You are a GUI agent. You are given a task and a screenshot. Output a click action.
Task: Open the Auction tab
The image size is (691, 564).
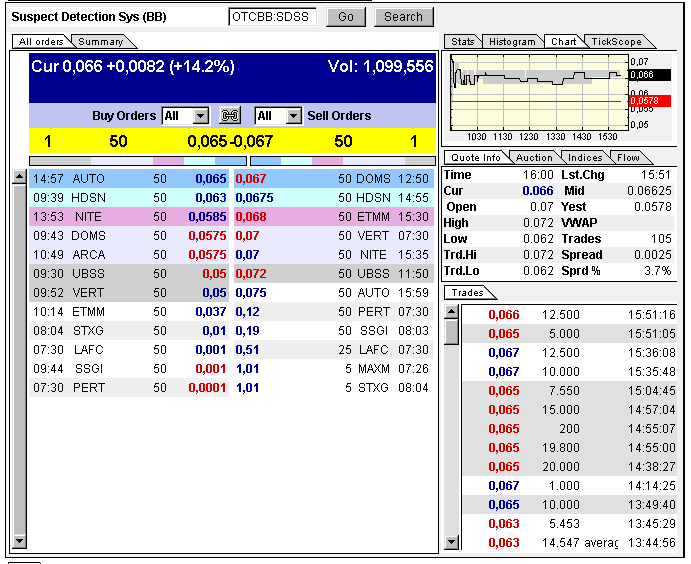point(533,158)
